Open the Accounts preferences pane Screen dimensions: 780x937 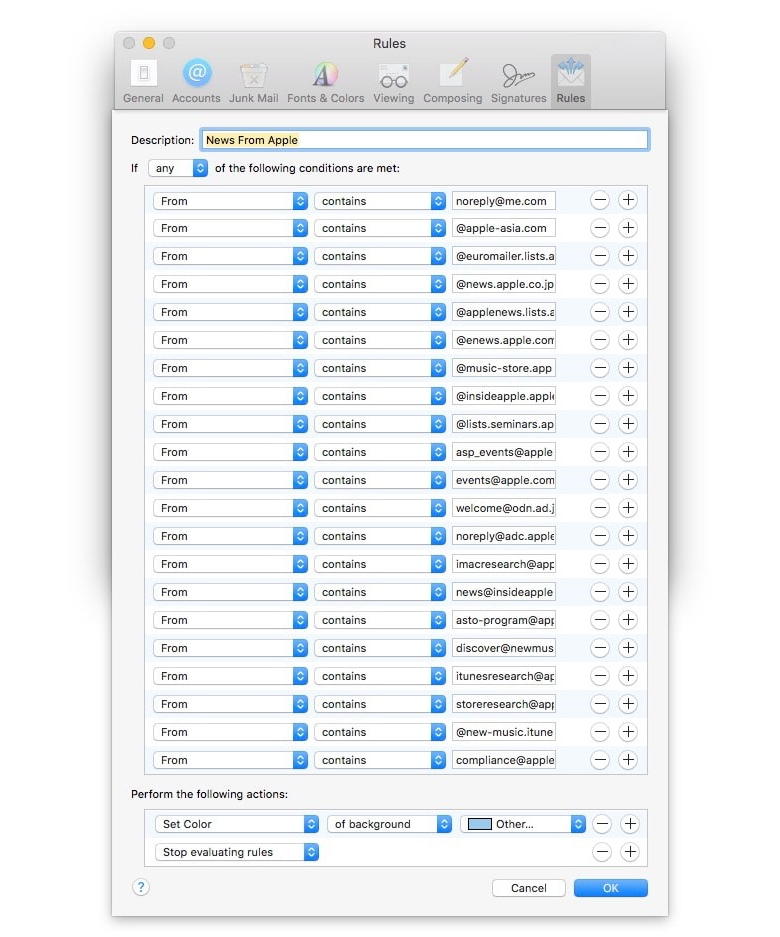(x=196, y=81)
